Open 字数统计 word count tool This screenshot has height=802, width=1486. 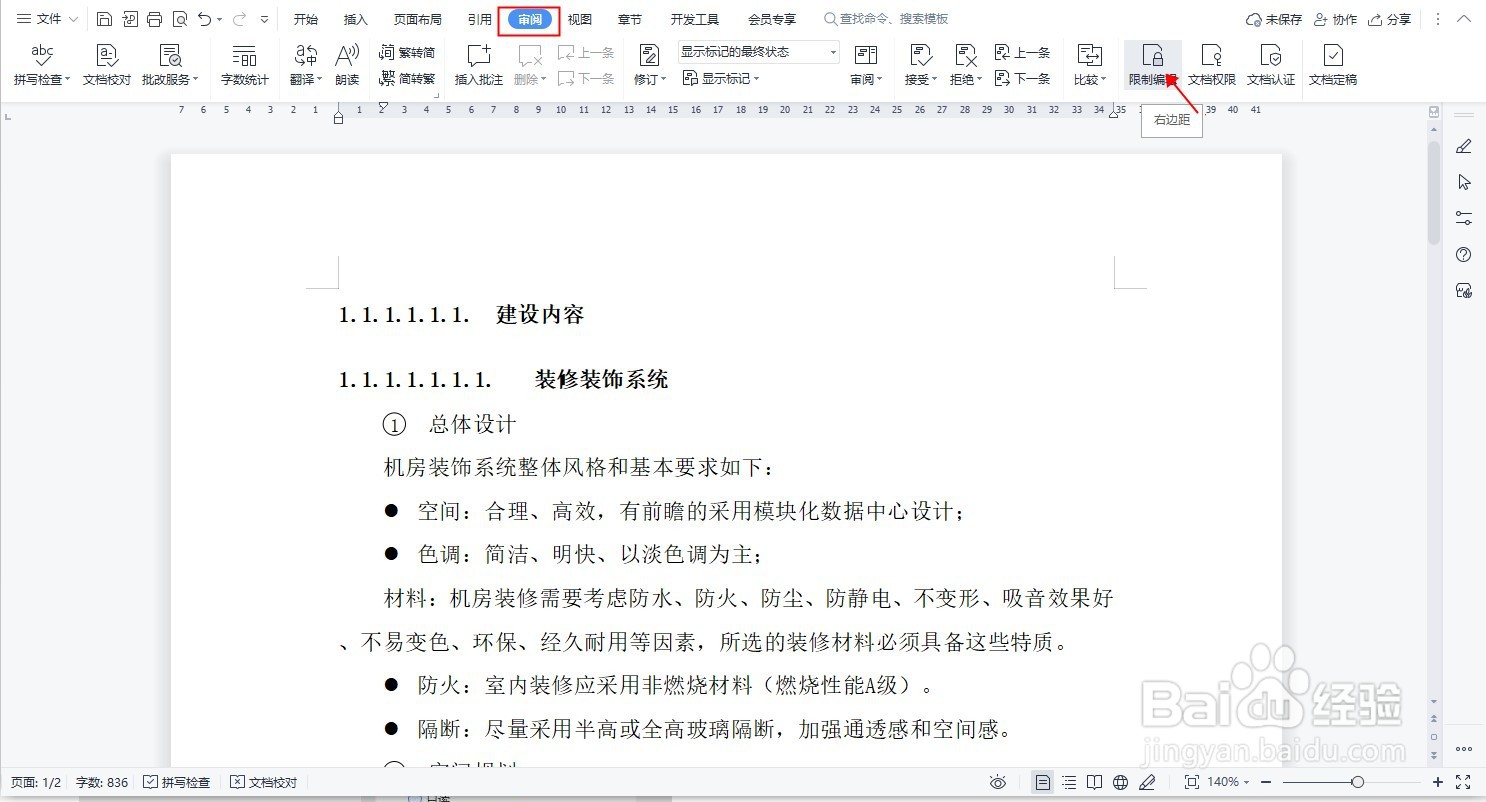click(244, 65)
